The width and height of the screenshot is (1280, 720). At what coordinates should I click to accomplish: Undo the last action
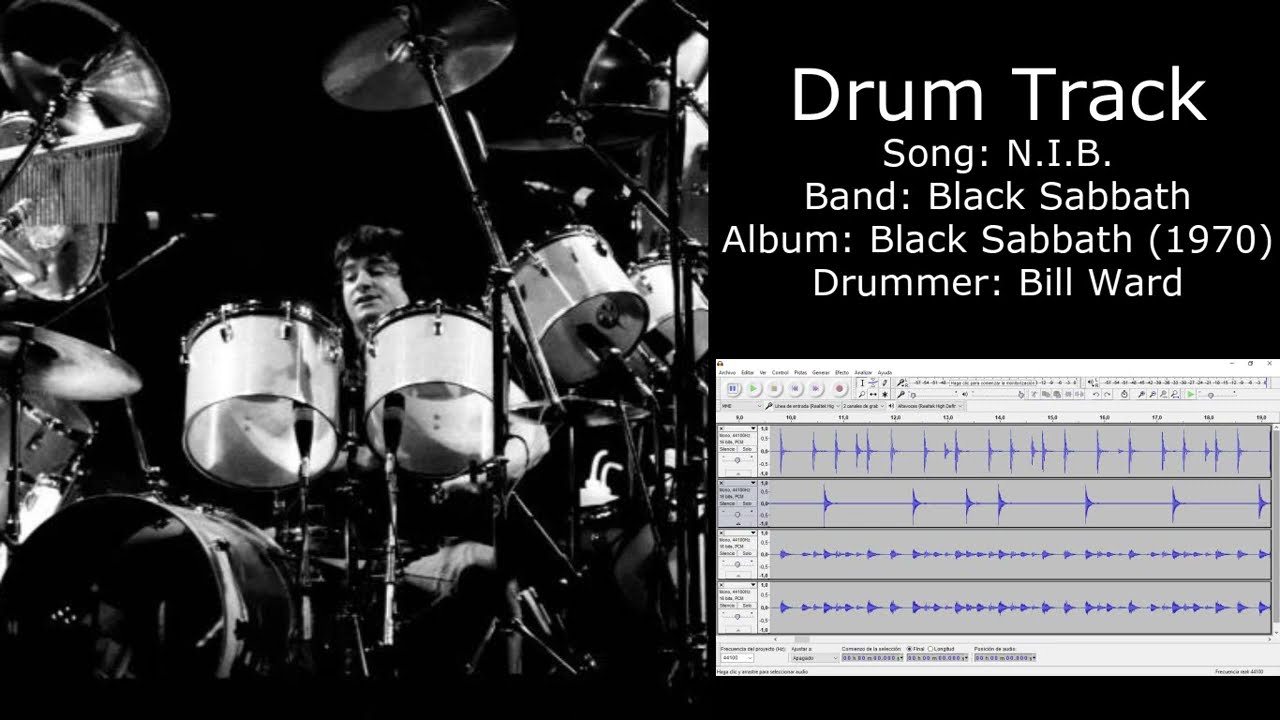tap(1096, 394)
